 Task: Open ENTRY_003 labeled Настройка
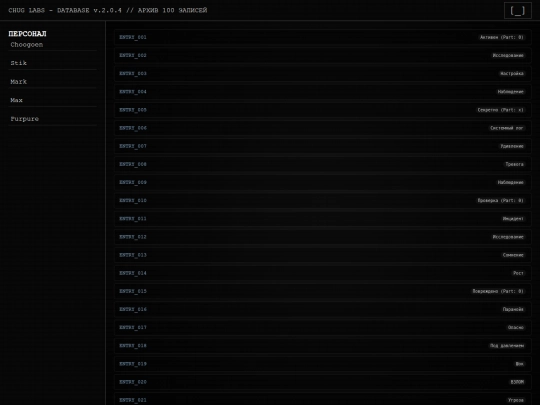point(322,73)
